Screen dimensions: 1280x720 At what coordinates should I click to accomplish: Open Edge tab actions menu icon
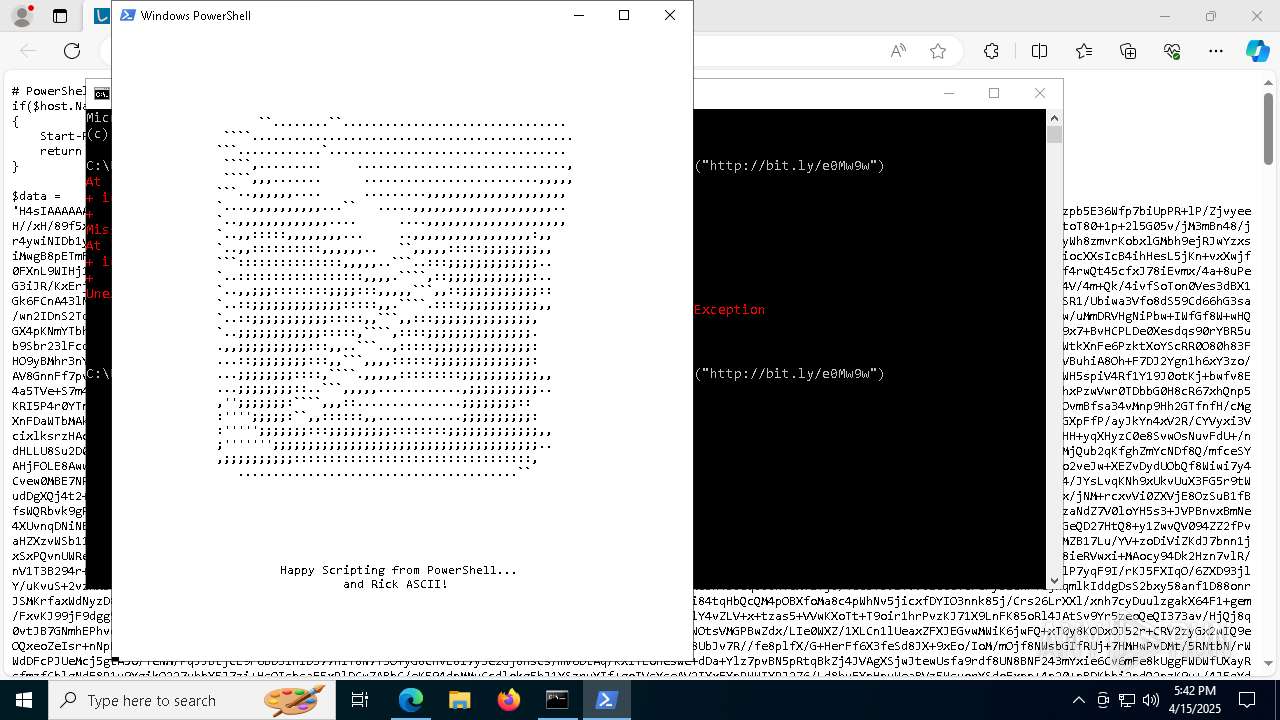(60, 16)
